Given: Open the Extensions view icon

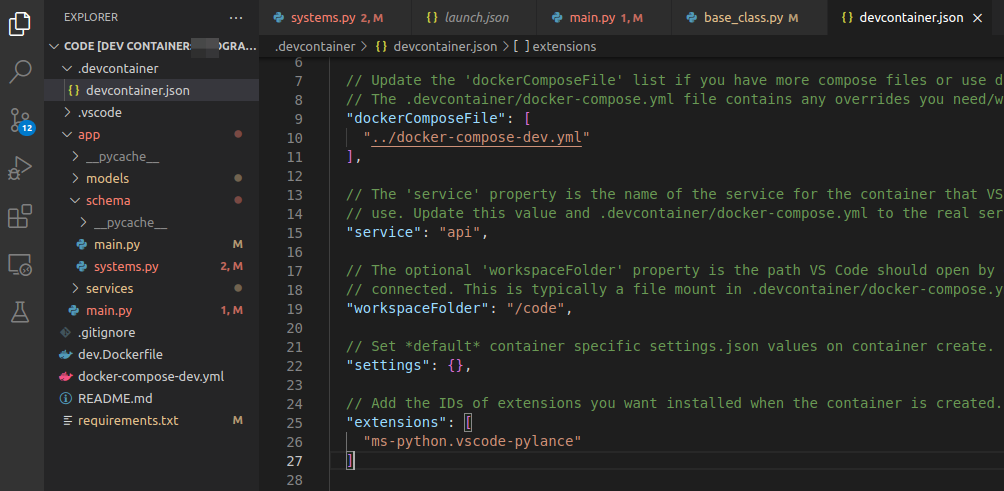Looking at the screenshot, I should click(20, 216).
